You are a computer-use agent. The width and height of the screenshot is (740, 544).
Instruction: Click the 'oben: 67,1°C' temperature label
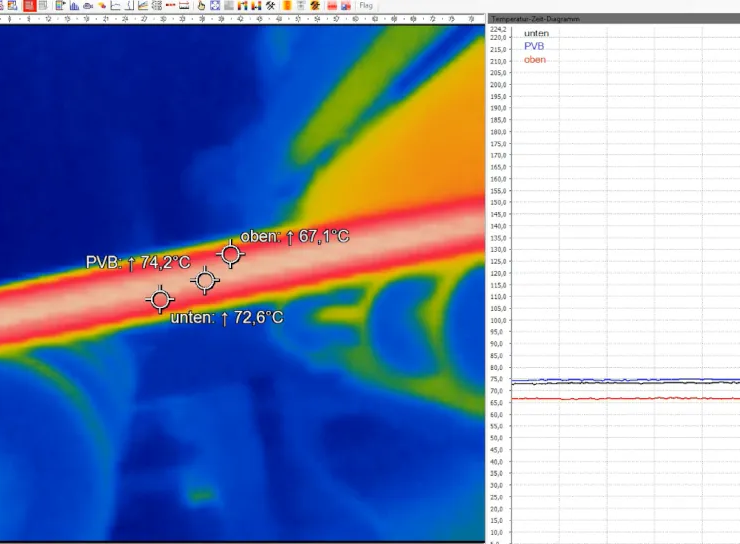pyautogui.click(x=295, y=237)
